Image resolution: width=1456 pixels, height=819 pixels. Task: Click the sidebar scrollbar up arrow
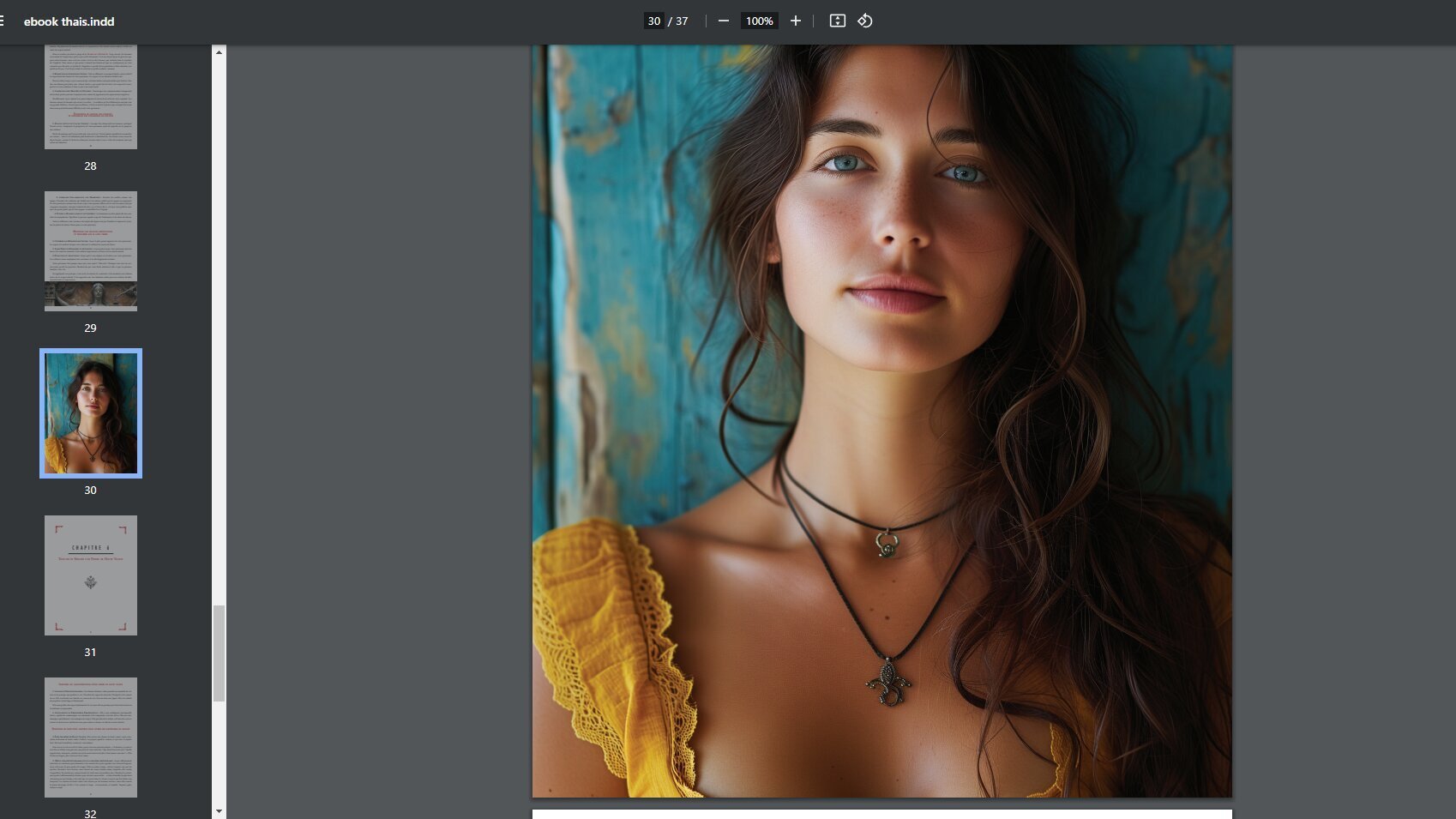click(x=219, y=52)
